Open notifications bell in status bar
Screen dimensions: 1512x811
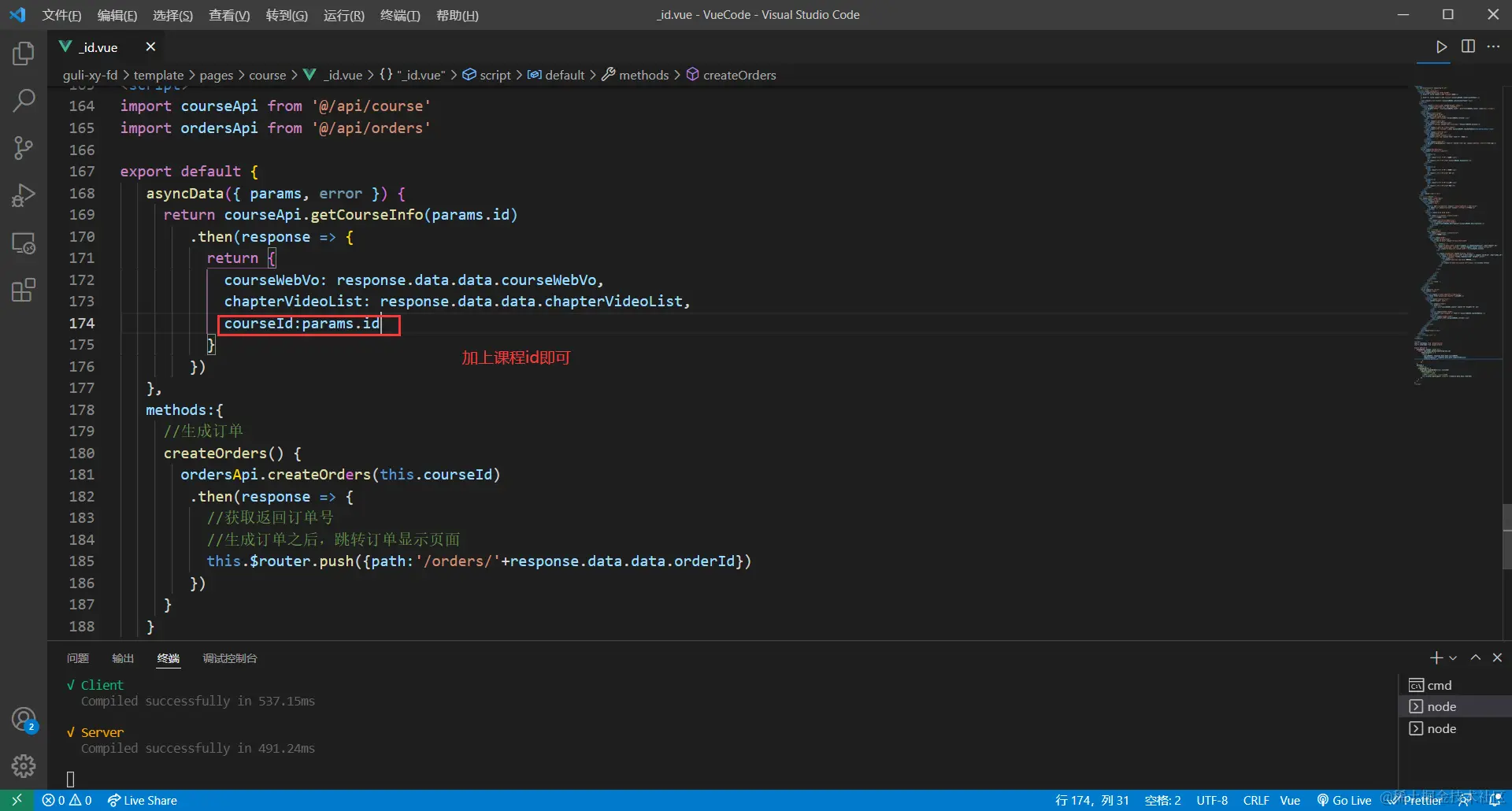(1494, 800)
